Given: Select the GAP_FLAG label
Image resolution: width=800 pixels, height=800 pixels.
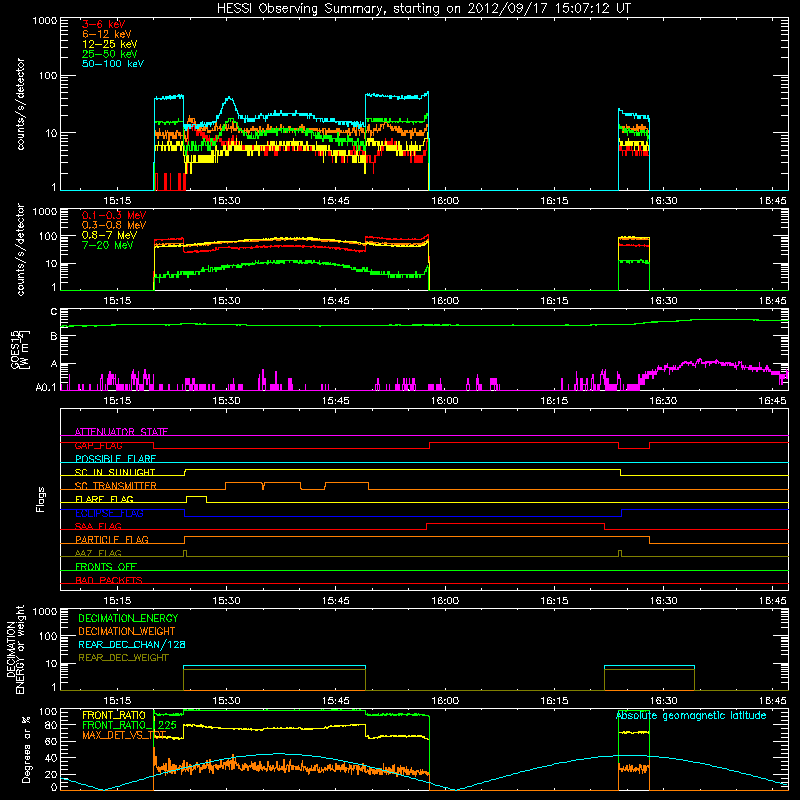Looking at the screenshot, I should (x=98, y=445).
